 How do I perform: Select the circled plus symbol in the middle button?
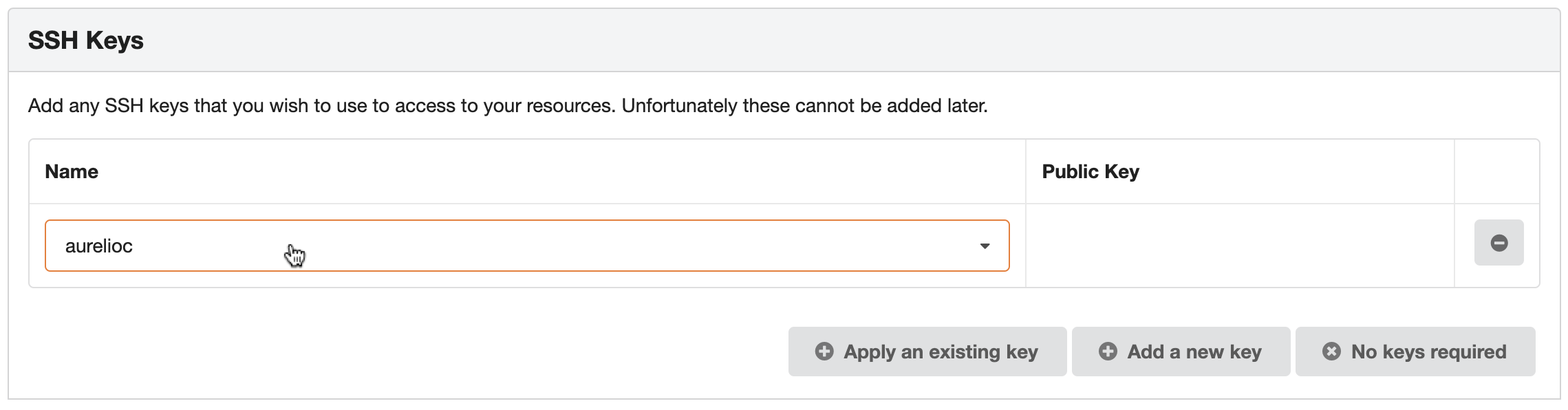point(1107,352)
